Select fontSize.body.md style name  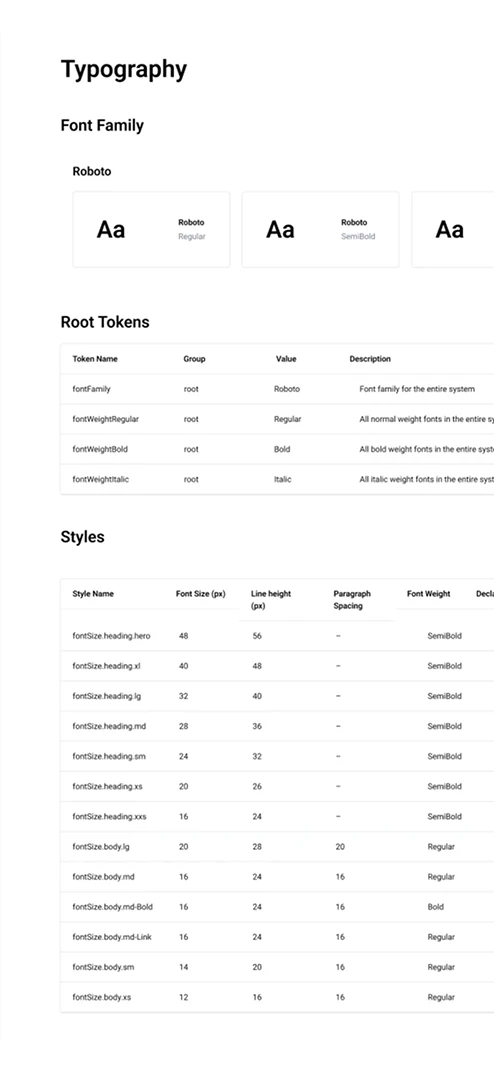pos(103,876)
